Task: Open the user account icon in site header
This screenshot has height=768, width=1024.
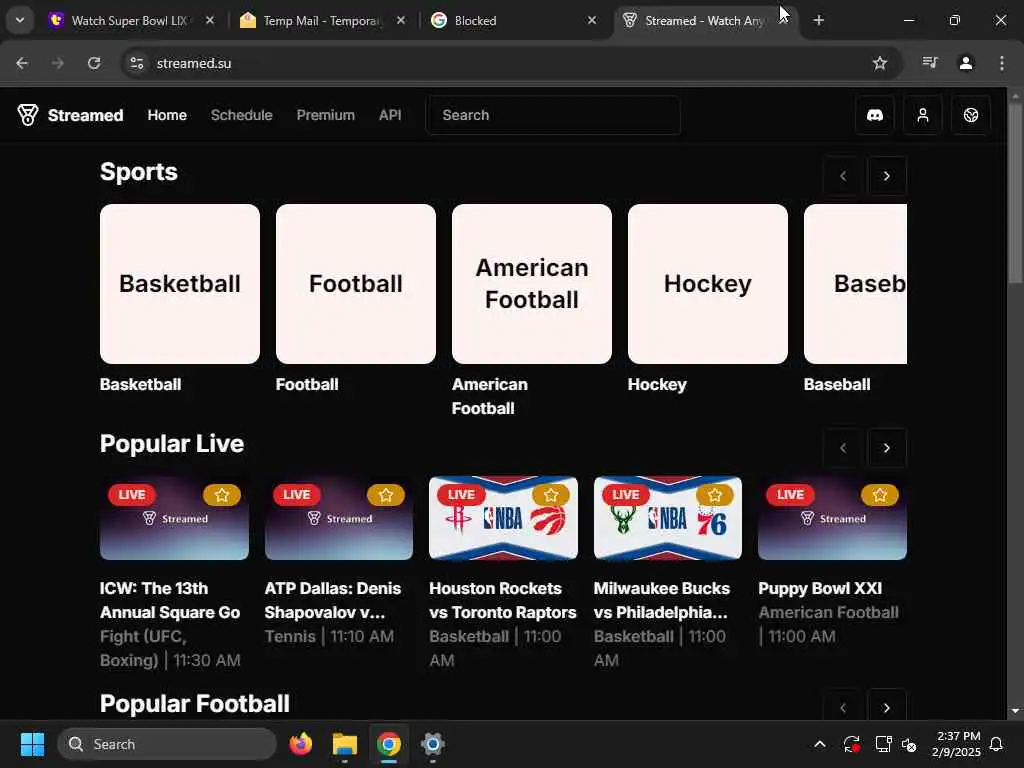Action: tap(922, 115)
